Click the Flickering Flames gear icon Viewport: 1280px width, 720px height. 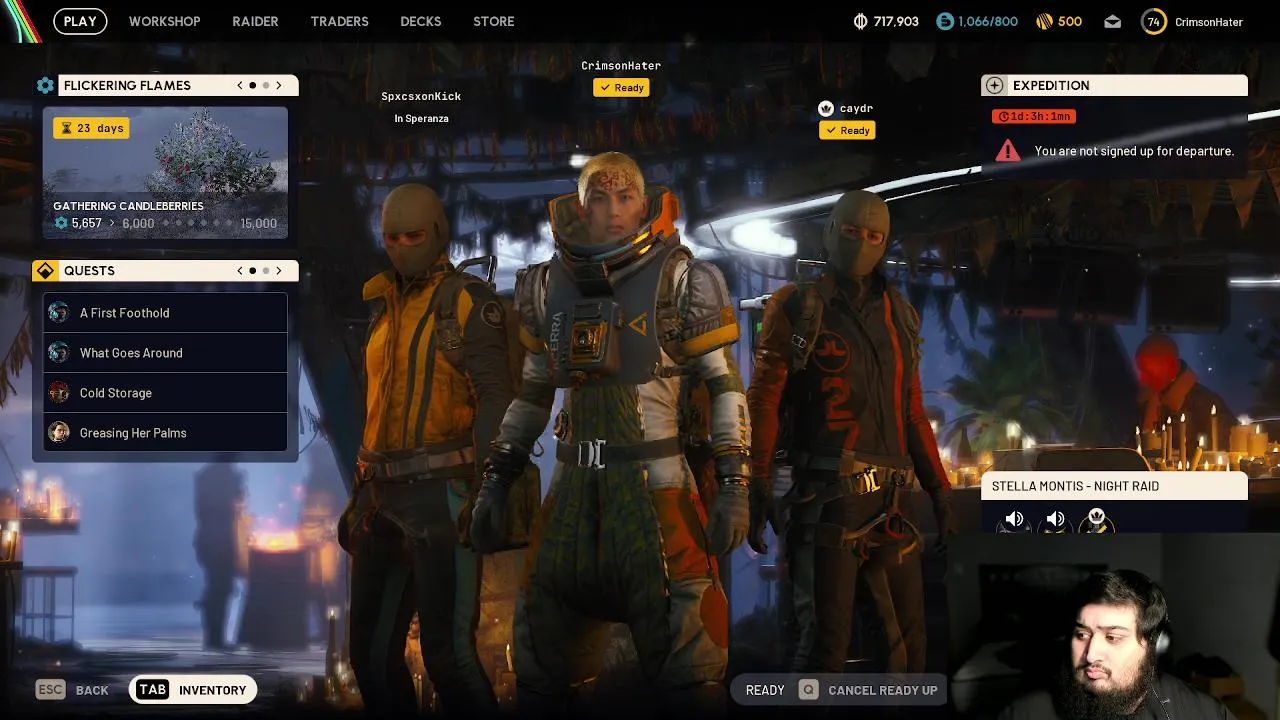pyautogui.click(x=45, y=85)
